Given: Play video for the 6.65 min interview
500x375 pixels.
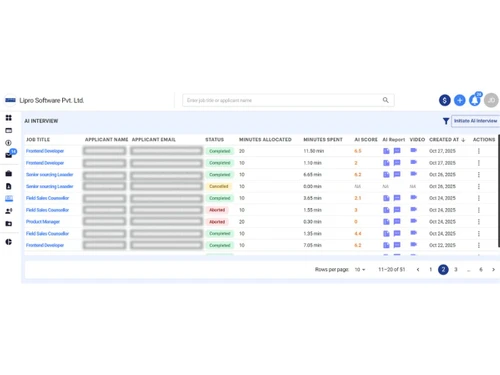Looking at the screenshot, I should click(x=413, y=174).
